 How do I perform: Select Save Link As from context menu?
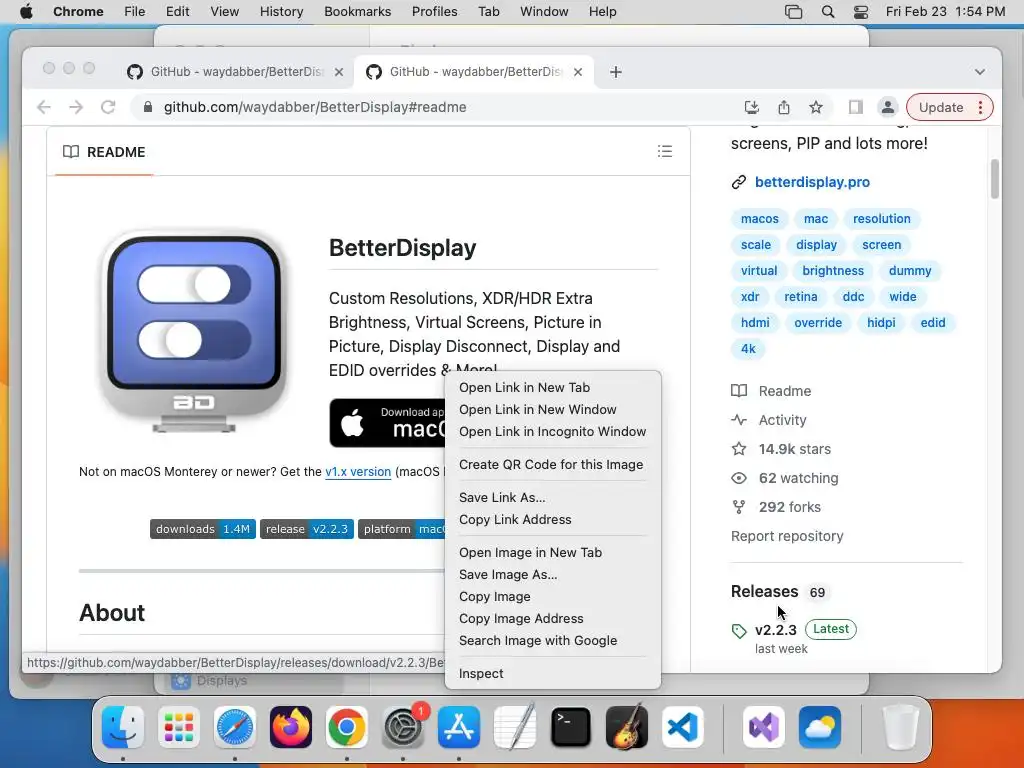(x=552, y=498)
